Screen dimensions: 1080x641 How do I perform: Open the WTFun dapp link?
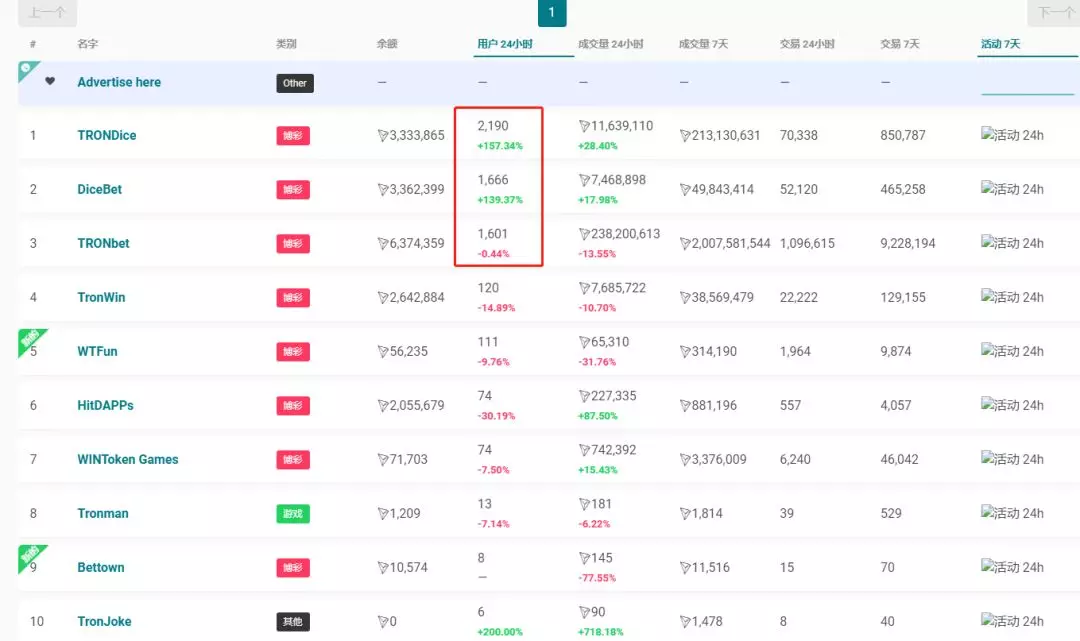[97, 351]
